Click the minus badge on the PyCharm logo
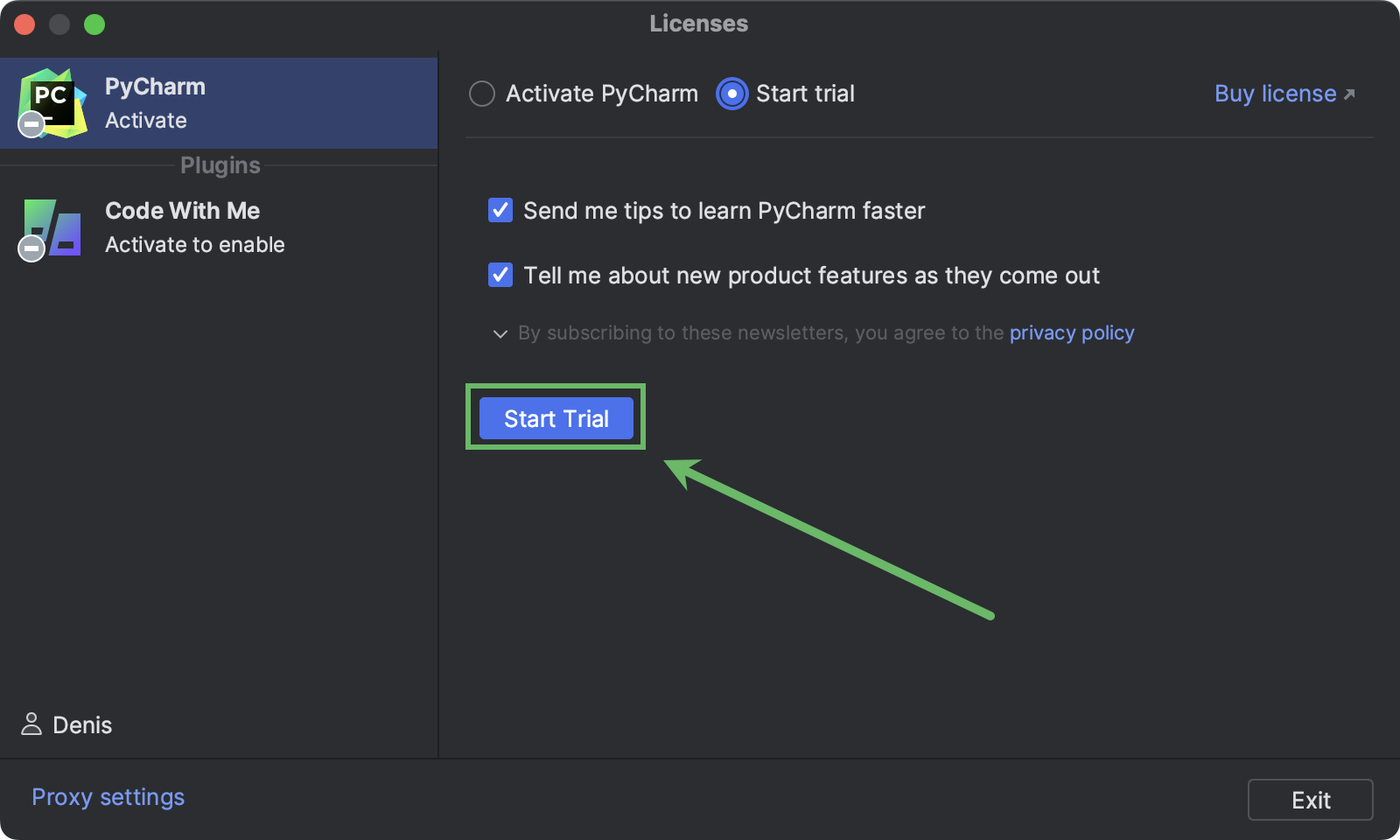The width and height of the screenshot is (1400, 840). 31,124
